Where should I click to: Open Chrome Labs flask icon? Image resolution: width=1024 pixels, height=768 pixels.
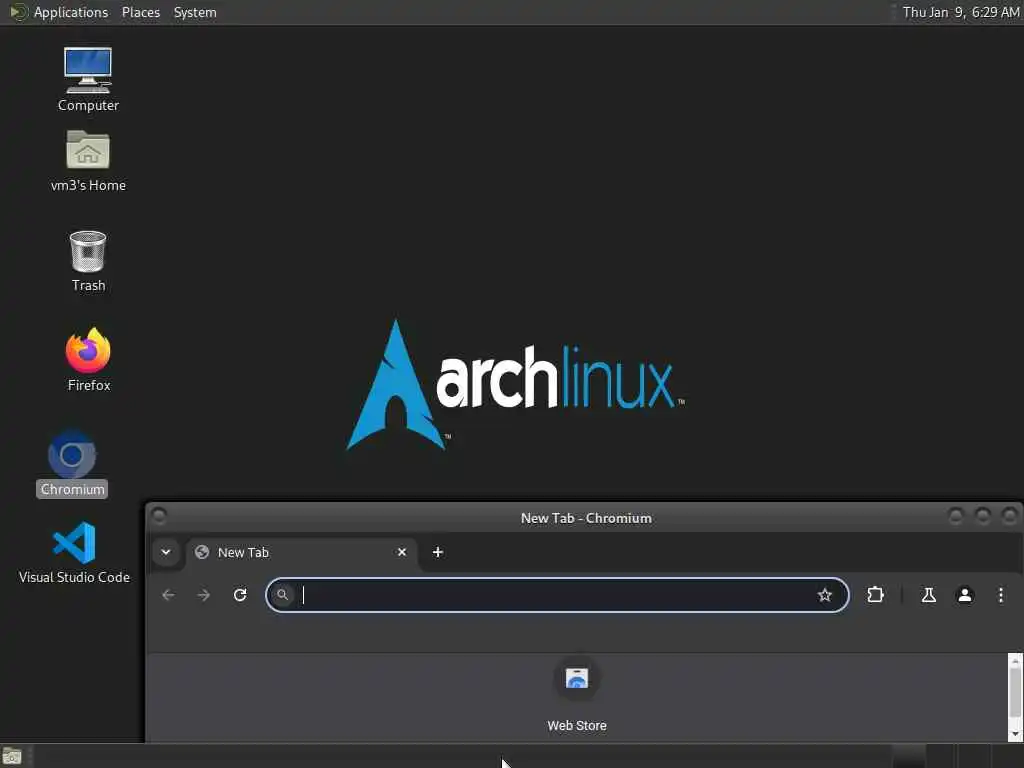click(929, 595)
